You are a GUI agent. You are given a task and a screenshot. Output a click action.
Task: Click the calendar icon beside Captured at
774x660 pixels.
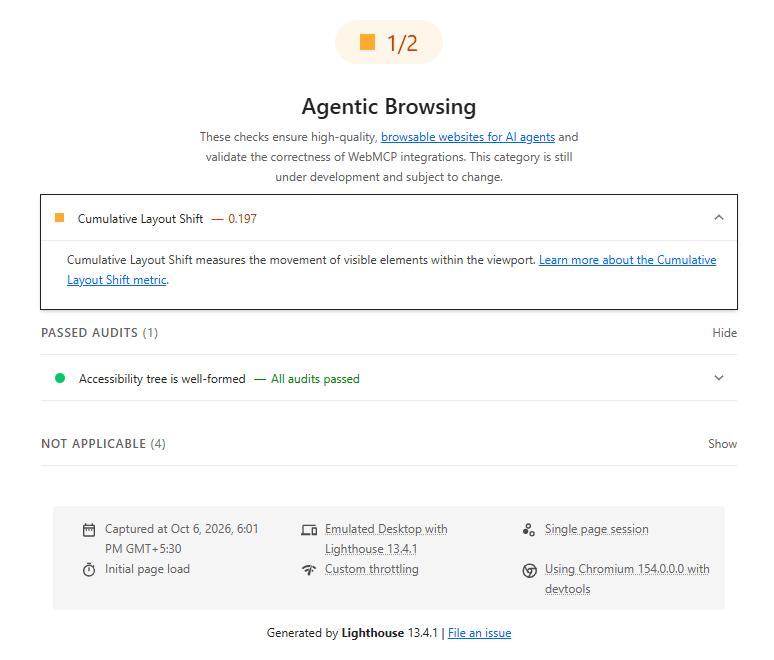pos(89,530)
